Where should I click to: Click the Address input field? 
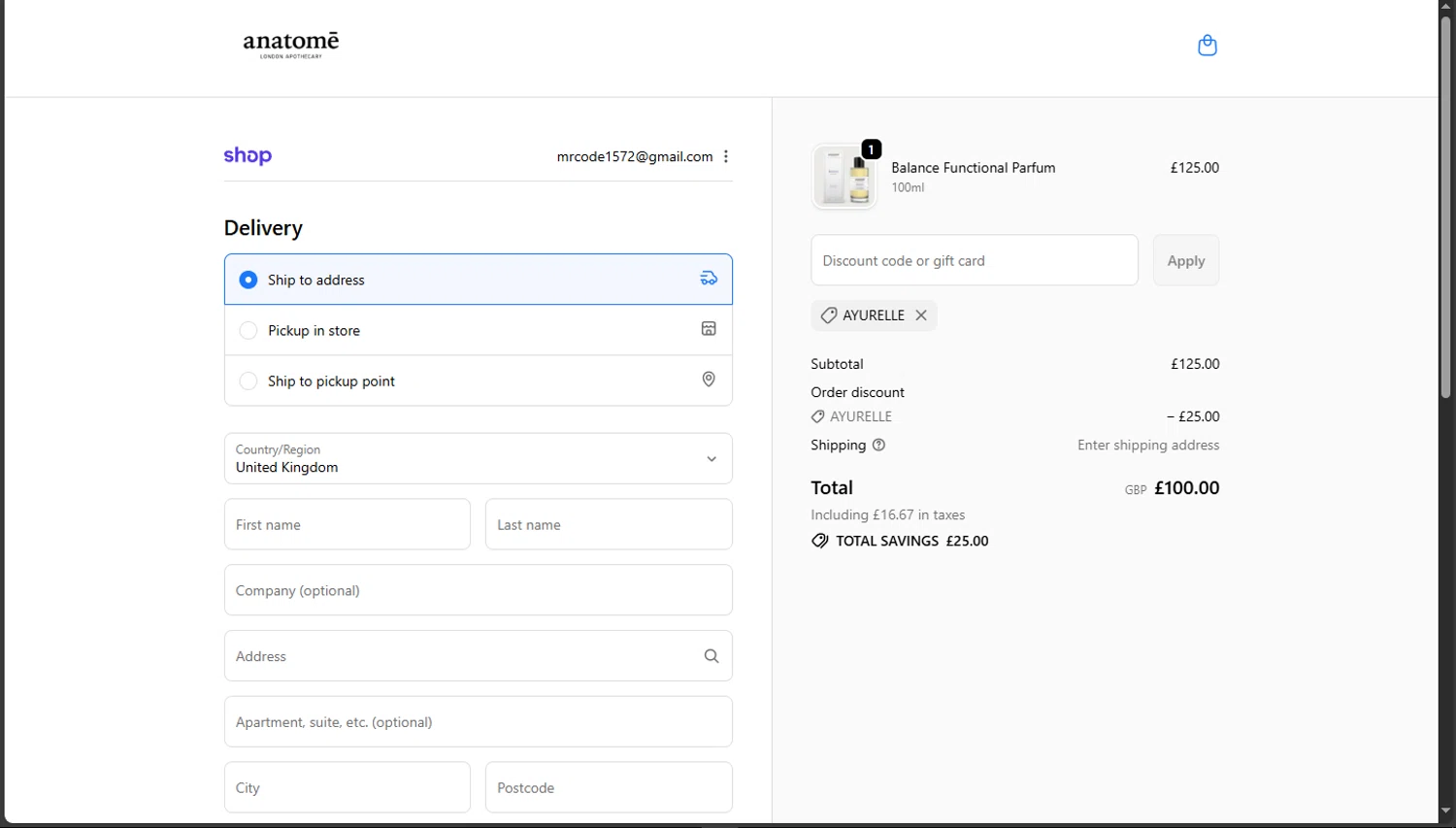click(x=479, y=656)
